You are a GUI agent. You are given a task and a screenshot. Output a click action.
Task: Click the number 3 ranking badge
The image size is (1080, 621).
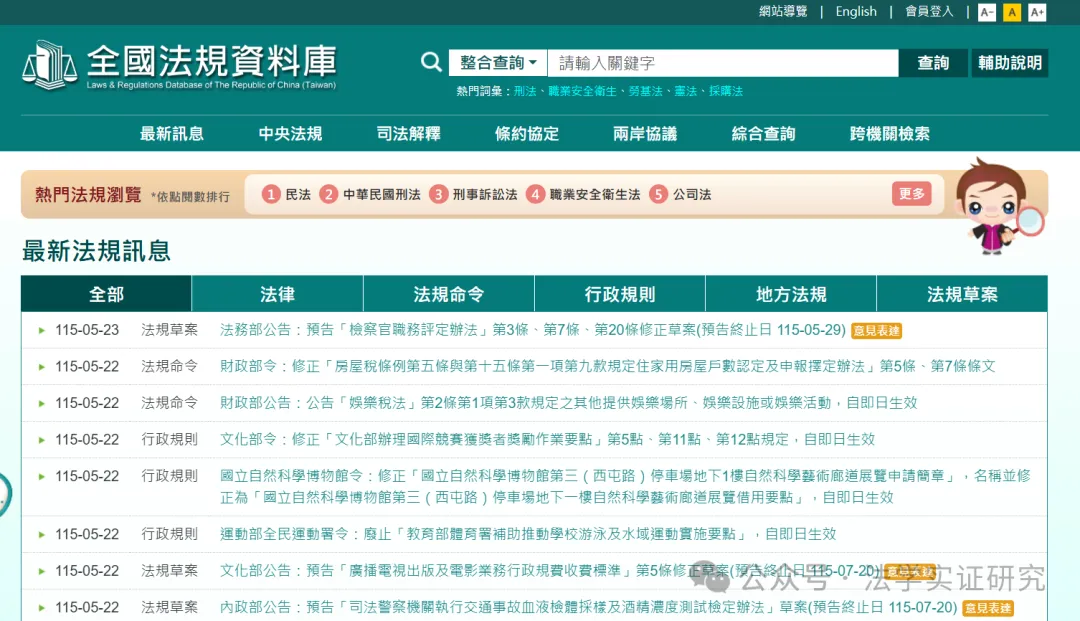[438, 194]
